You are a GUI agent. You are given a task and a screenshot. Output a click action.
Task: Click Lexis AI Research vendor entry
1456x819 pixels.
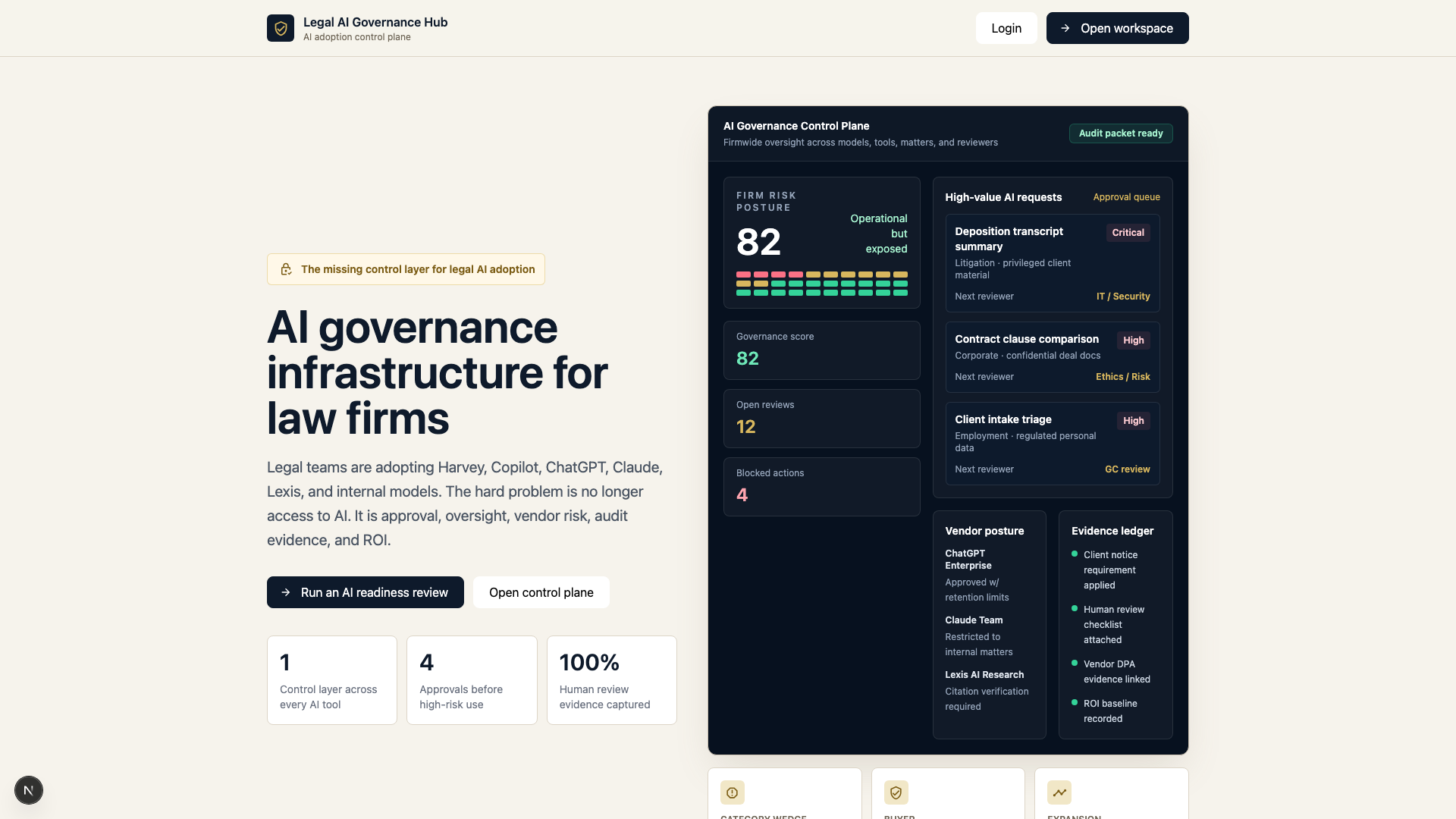(x=989, y=691)
